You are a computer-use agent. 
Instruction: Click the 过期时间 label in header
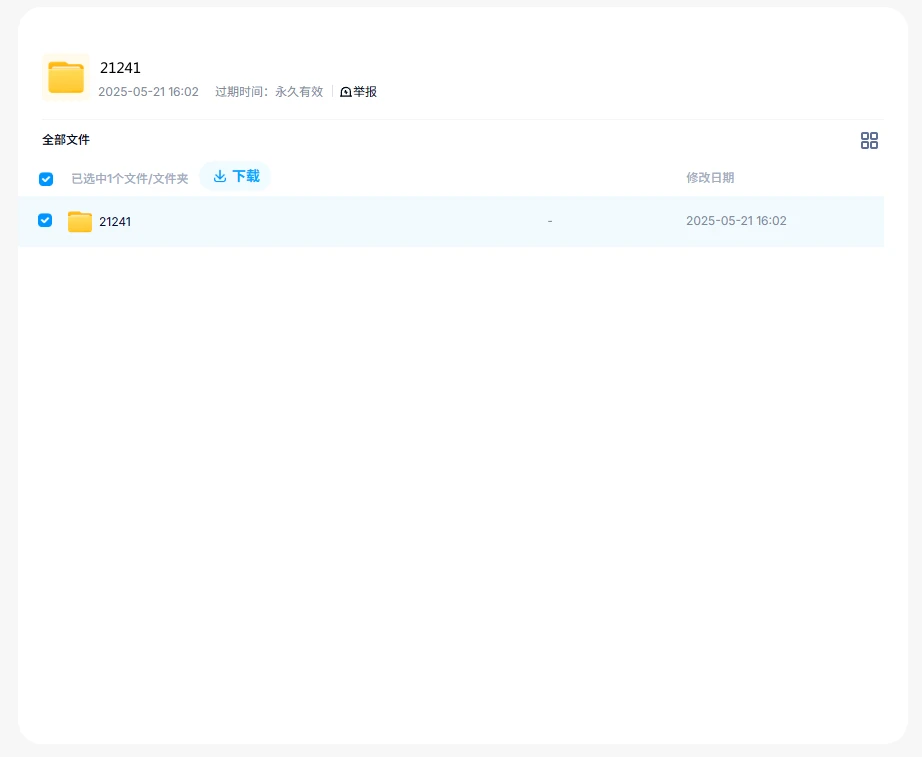[x=240, y=92]
